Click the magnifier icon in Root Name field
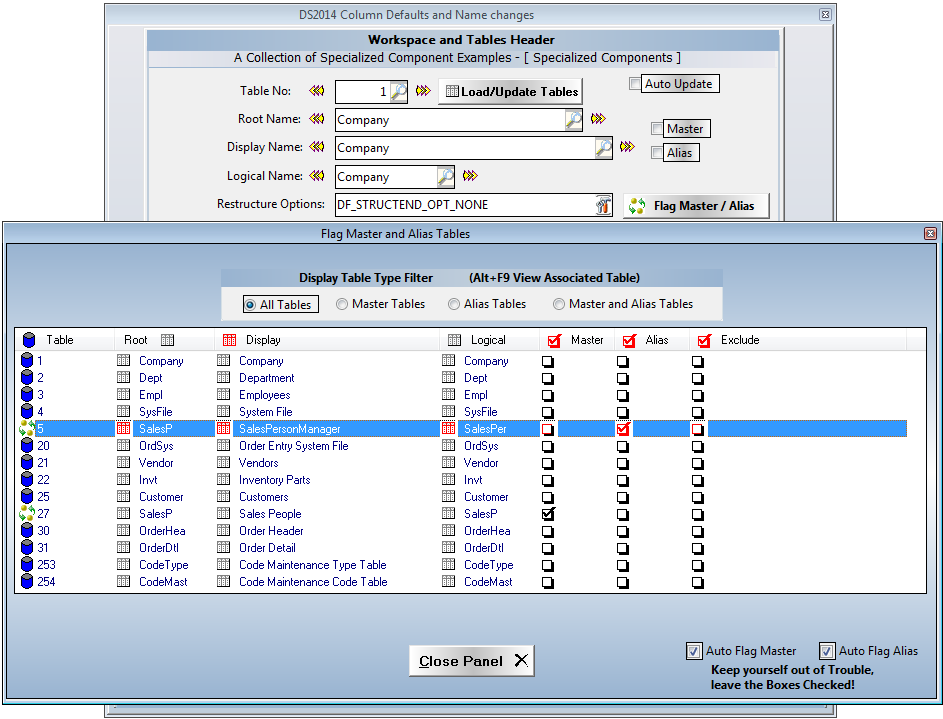This screenshot has width=943, height=719. [x=574, y=120]
